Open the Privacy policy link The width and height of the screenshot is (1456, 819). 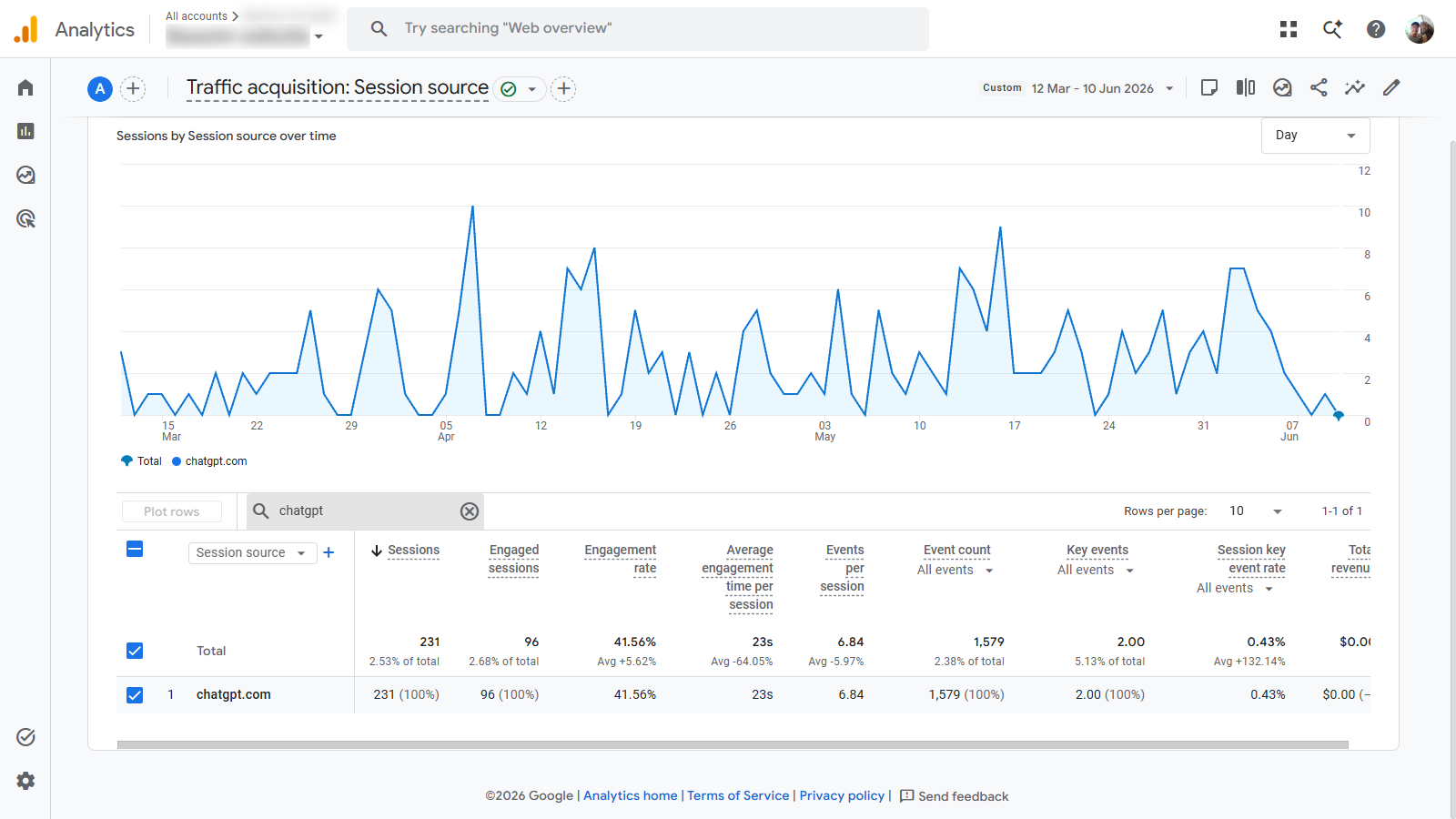coord(842,796)
